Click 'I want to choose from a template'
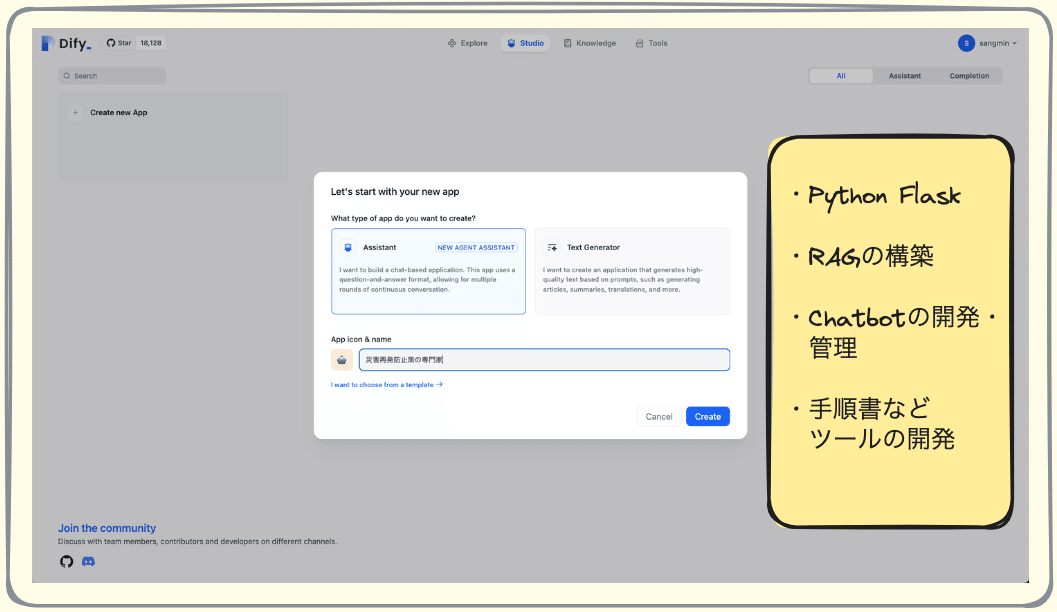Image resolution: width=1057 pixels, height=612 pixels. pos(386,383)
